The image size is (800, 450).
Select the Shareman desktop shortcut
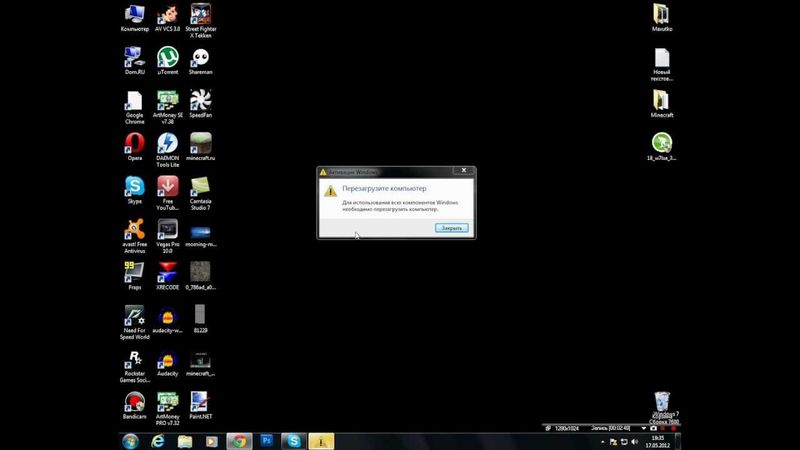(x=201, y=61)
